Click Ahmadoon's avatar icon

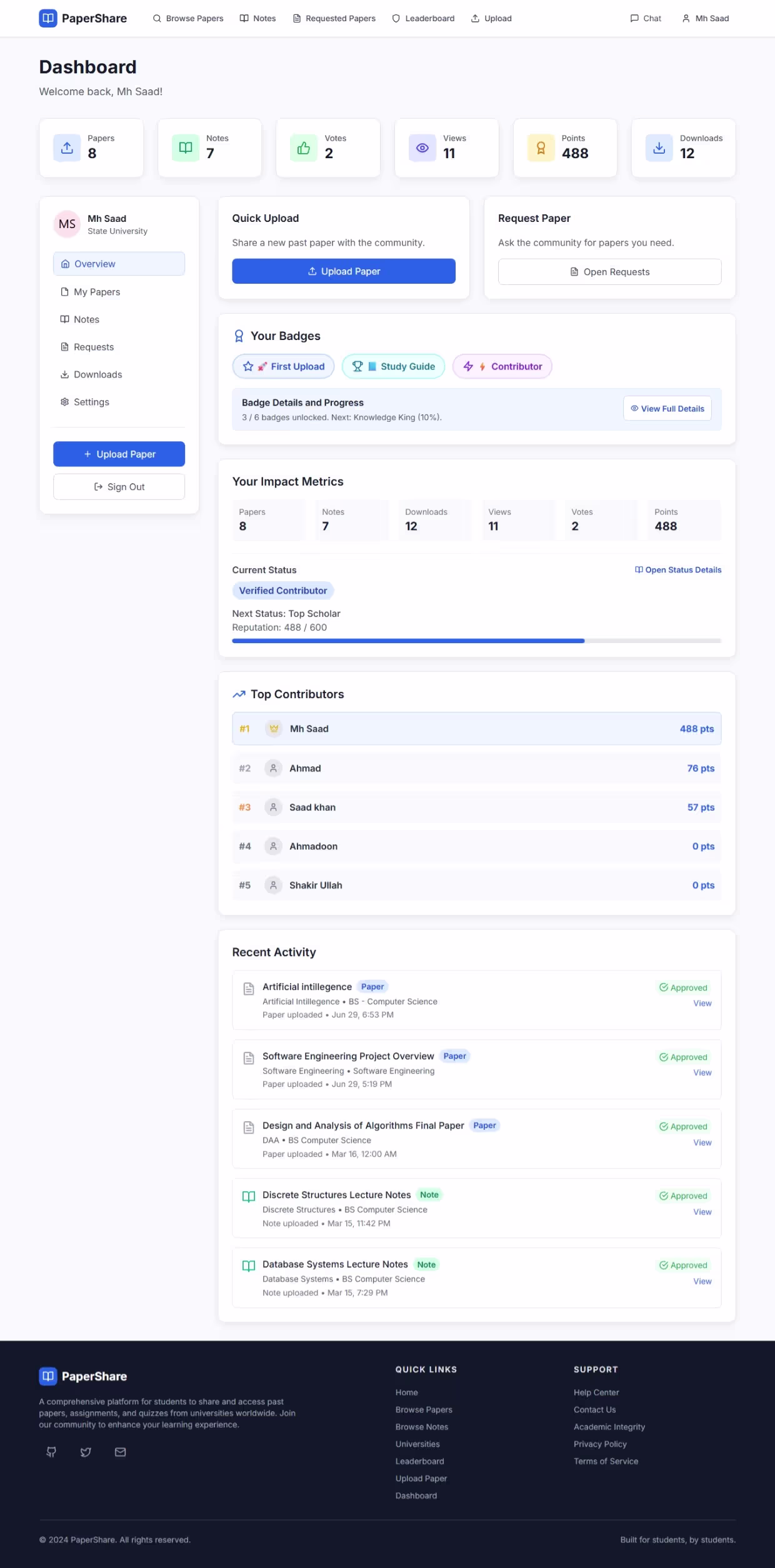click(273, 846)
